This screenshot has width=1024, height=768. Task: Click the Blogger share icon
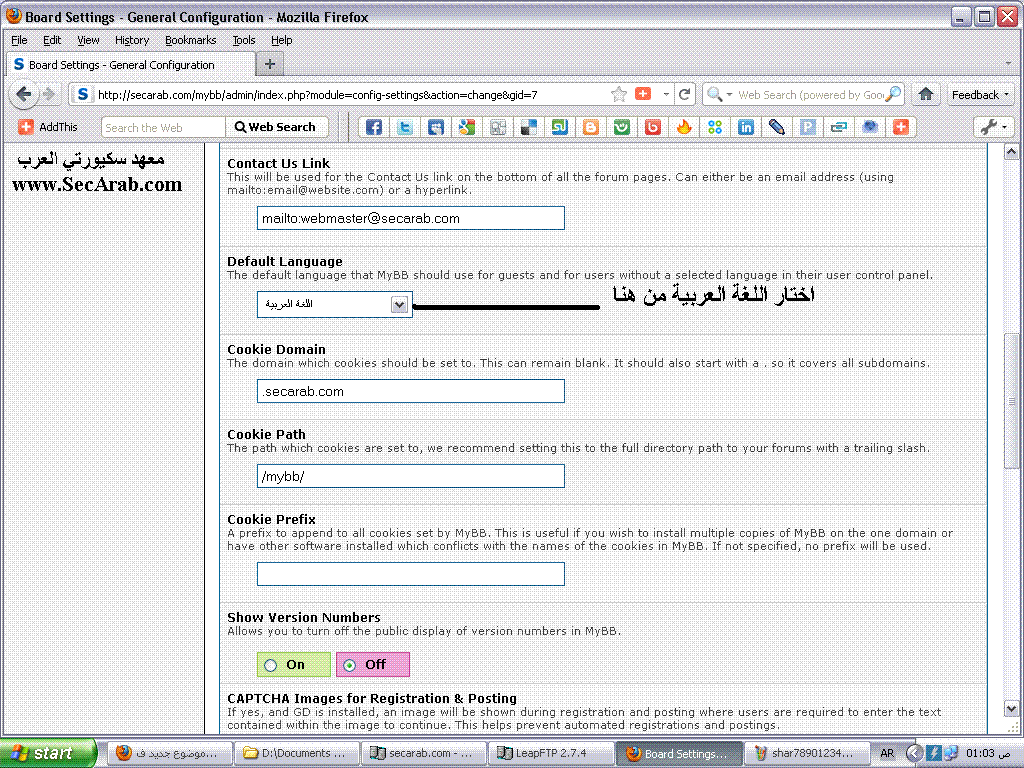coord(591,127)
